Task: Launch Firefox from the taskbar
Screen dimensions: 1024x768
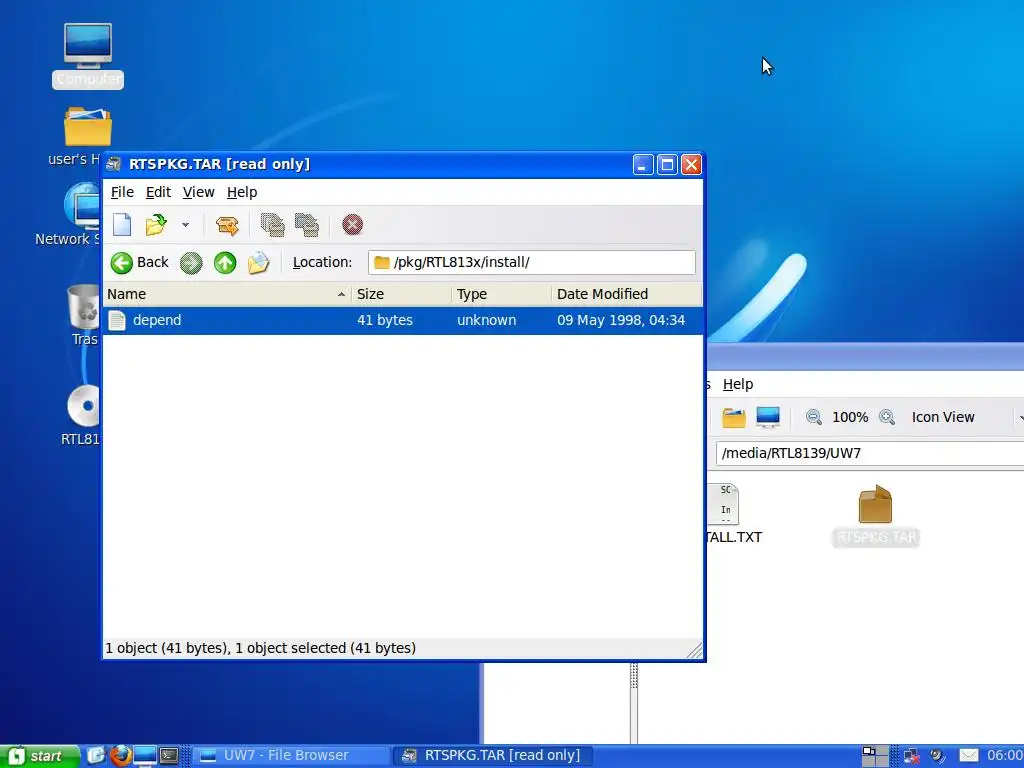Action: pyautogui.click(x=121, y=756)
